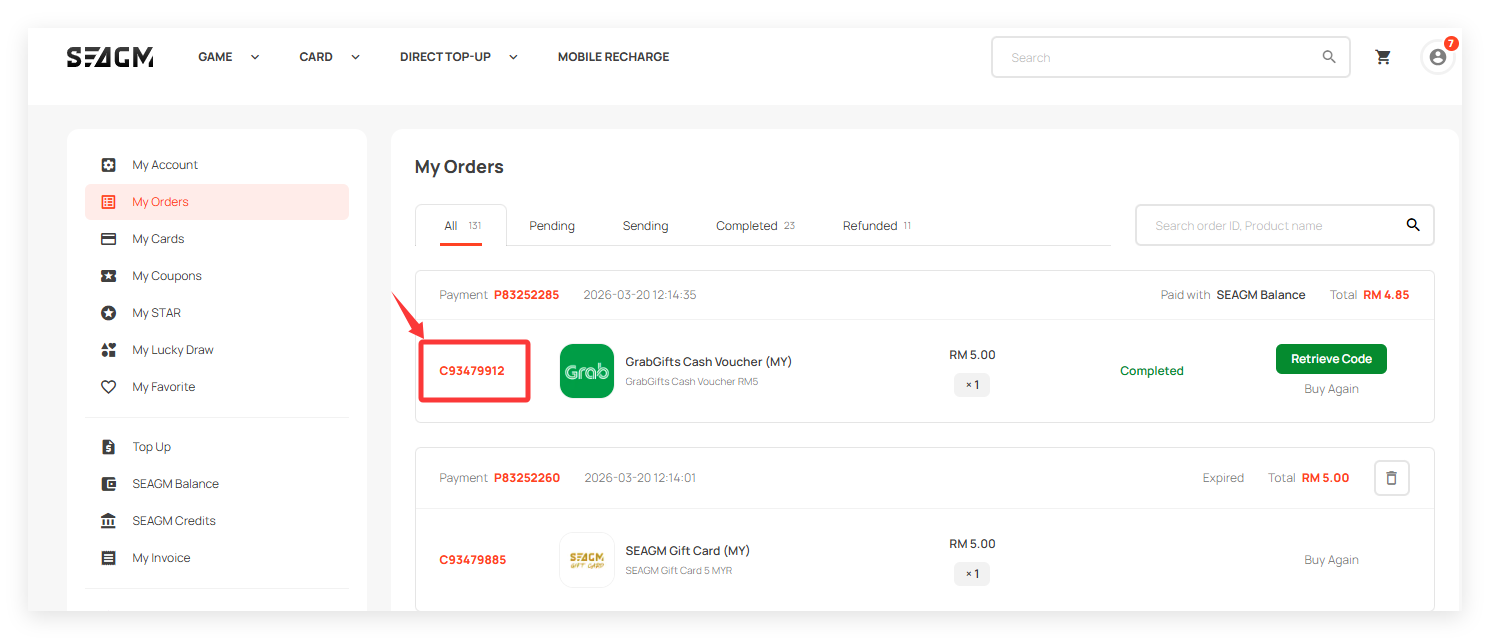Click the SEAGM Gift Card product icon

[587, 560]
